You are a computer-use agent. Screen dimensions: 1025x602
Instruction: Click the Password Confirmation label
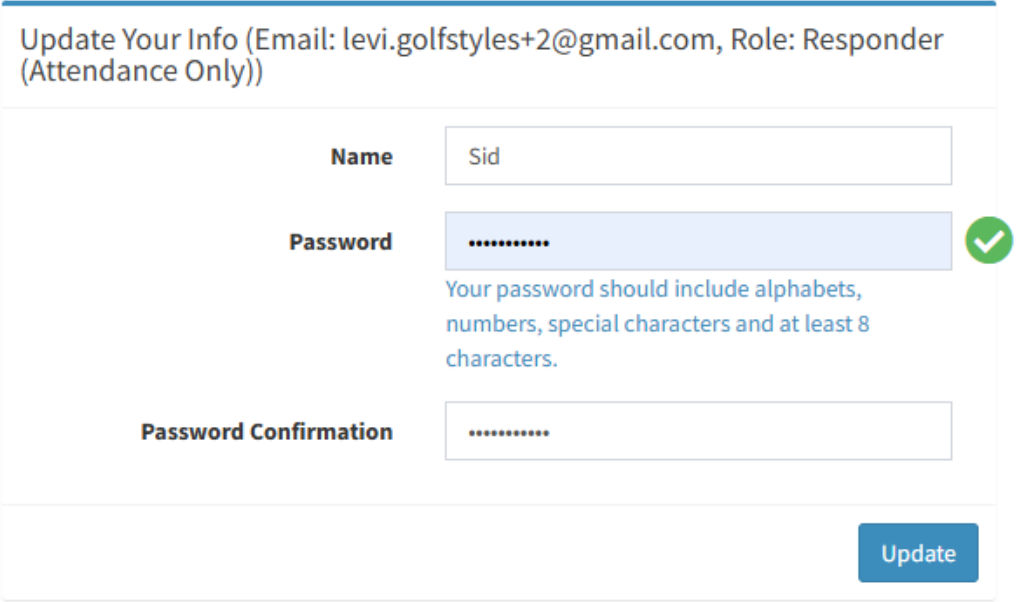(266, 432)
